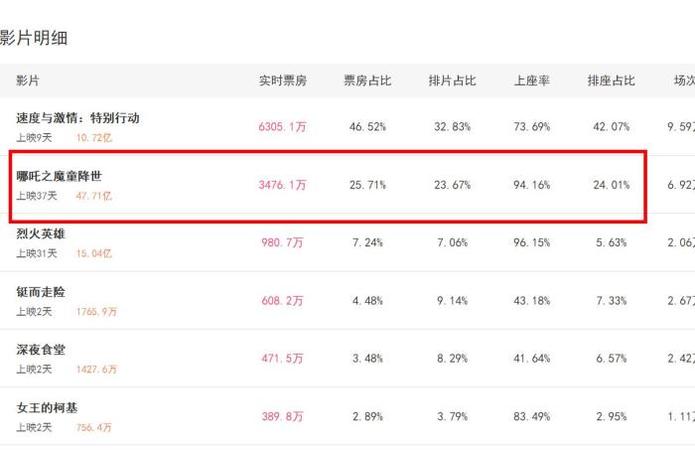The image size is (695, 450).
Task: Click the 上座率 column header
Action: click(x=532, y=81)
